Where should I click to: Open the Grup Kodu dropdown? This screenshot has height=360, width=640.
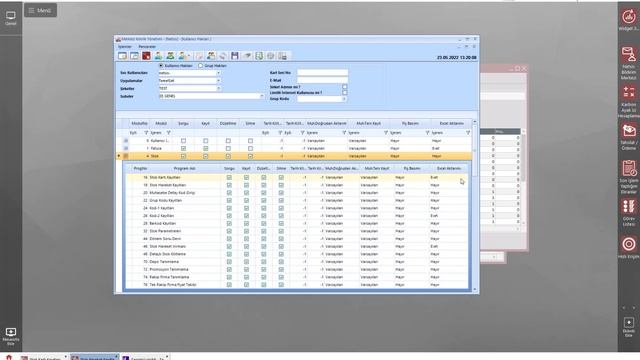(x=344, y=99)
